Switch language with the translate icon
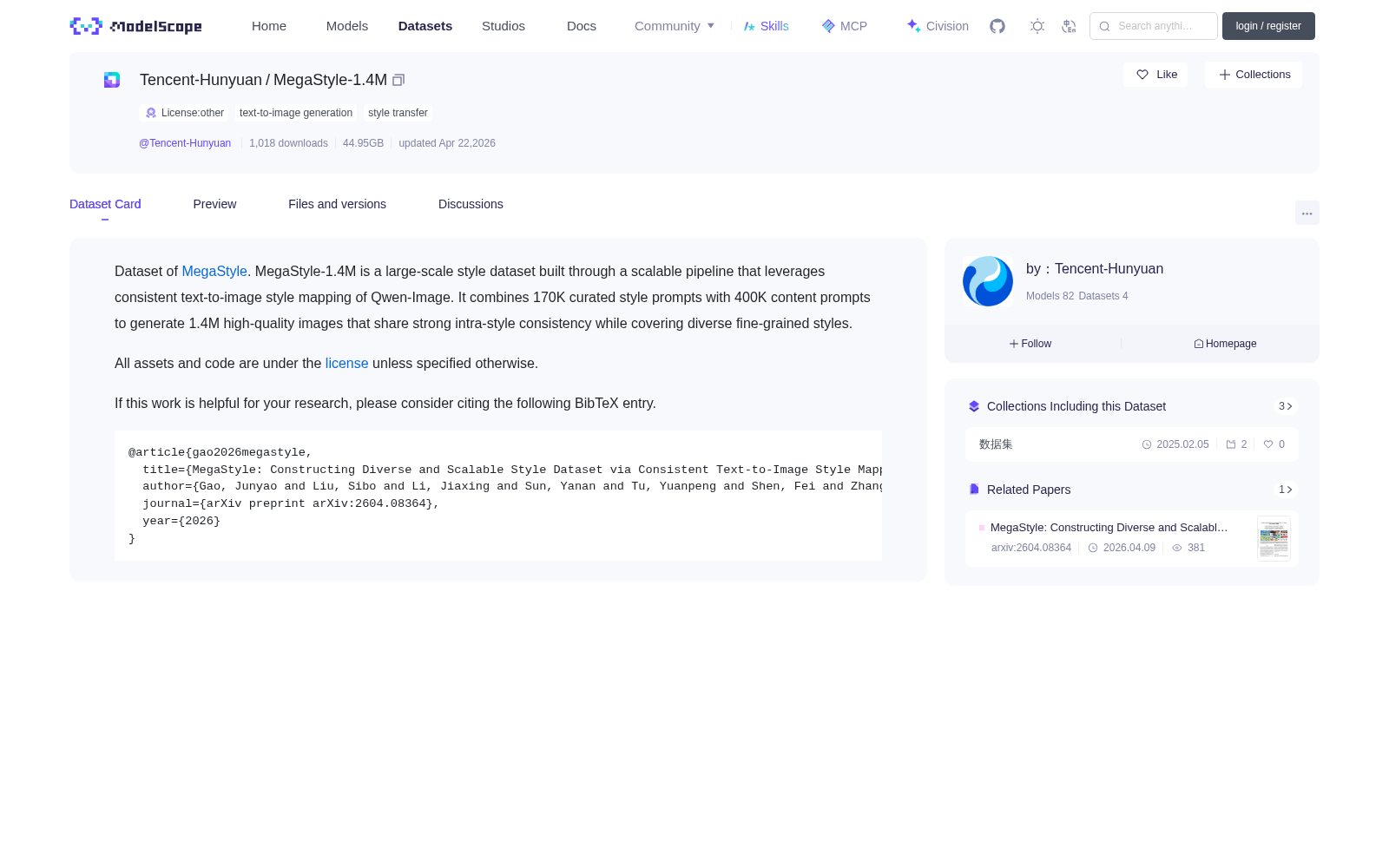The image size is (1389, 868). [x=1069, y=26]
